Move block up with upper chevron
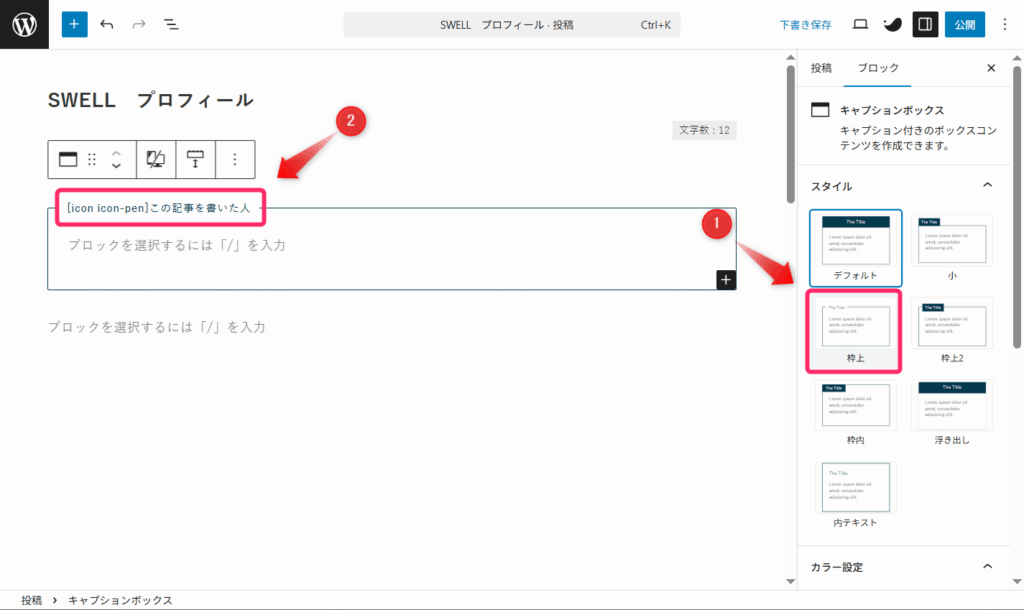This screenshot has height=610, width=1024. click(116, 153)
